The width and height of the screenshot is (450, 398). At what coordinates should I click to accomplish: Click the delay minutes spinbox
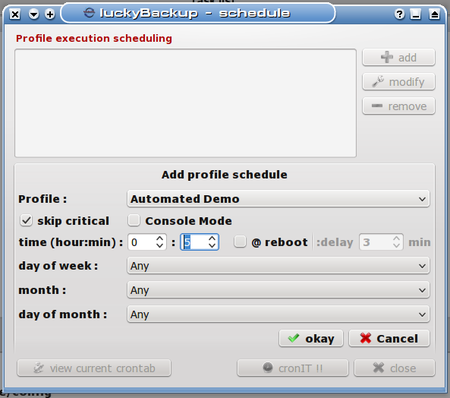tap(381, 242)
